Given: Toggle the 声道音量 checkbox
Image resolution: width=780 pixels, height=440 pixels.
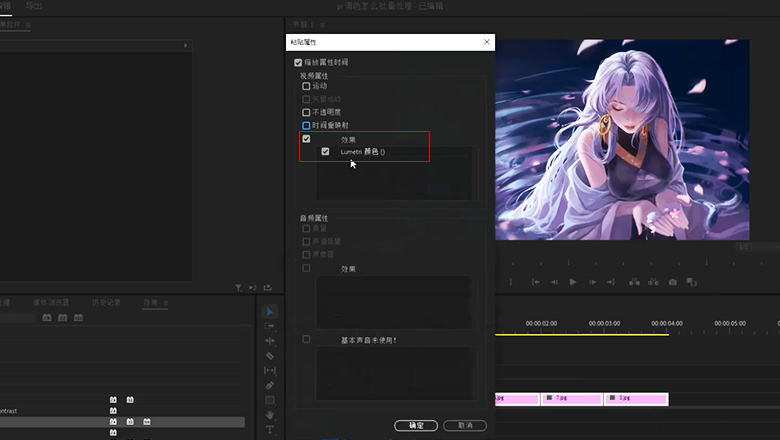Looking at the screenshot, I should coord(306,242).
